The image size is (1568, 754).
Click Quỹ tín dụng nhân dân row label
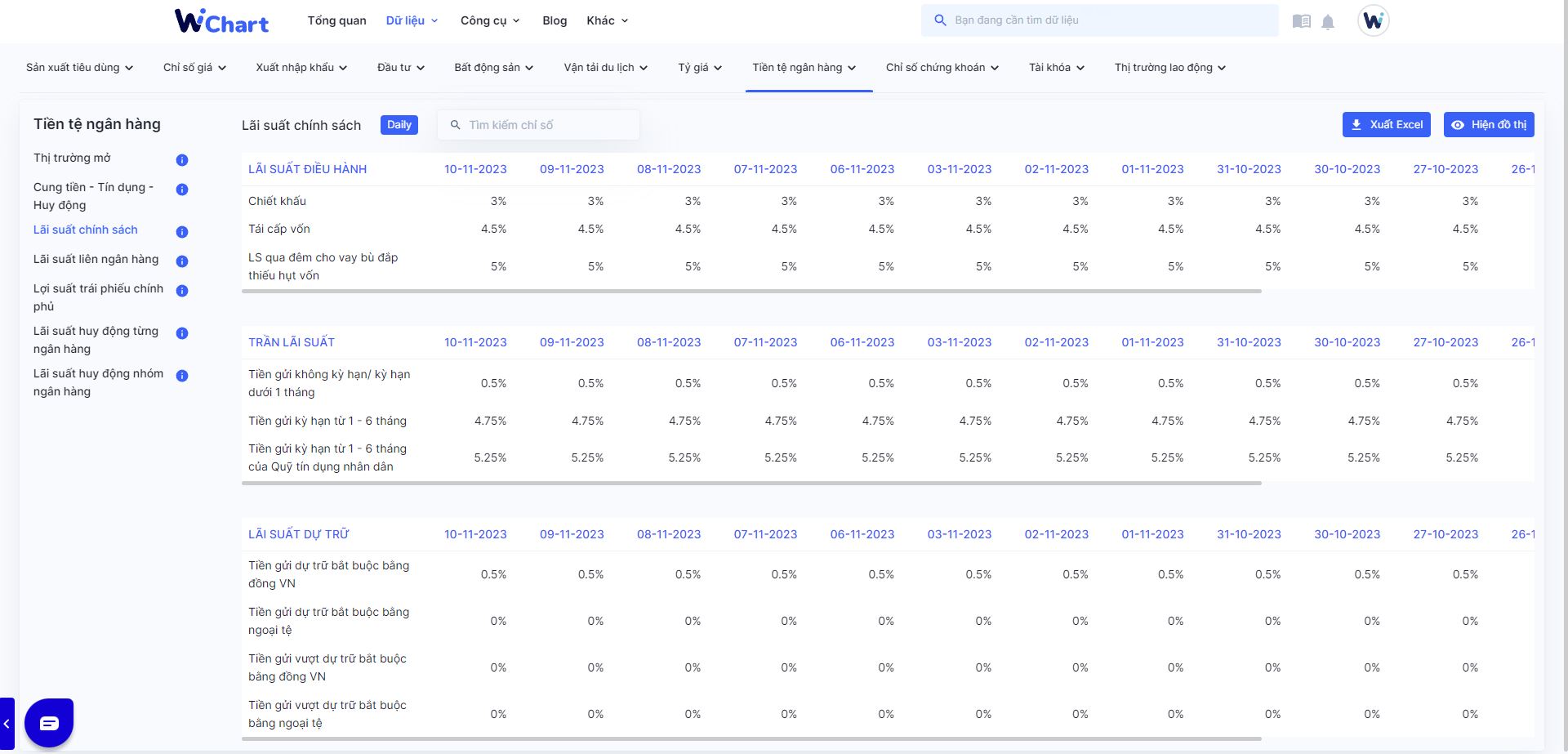pos(327,457)
